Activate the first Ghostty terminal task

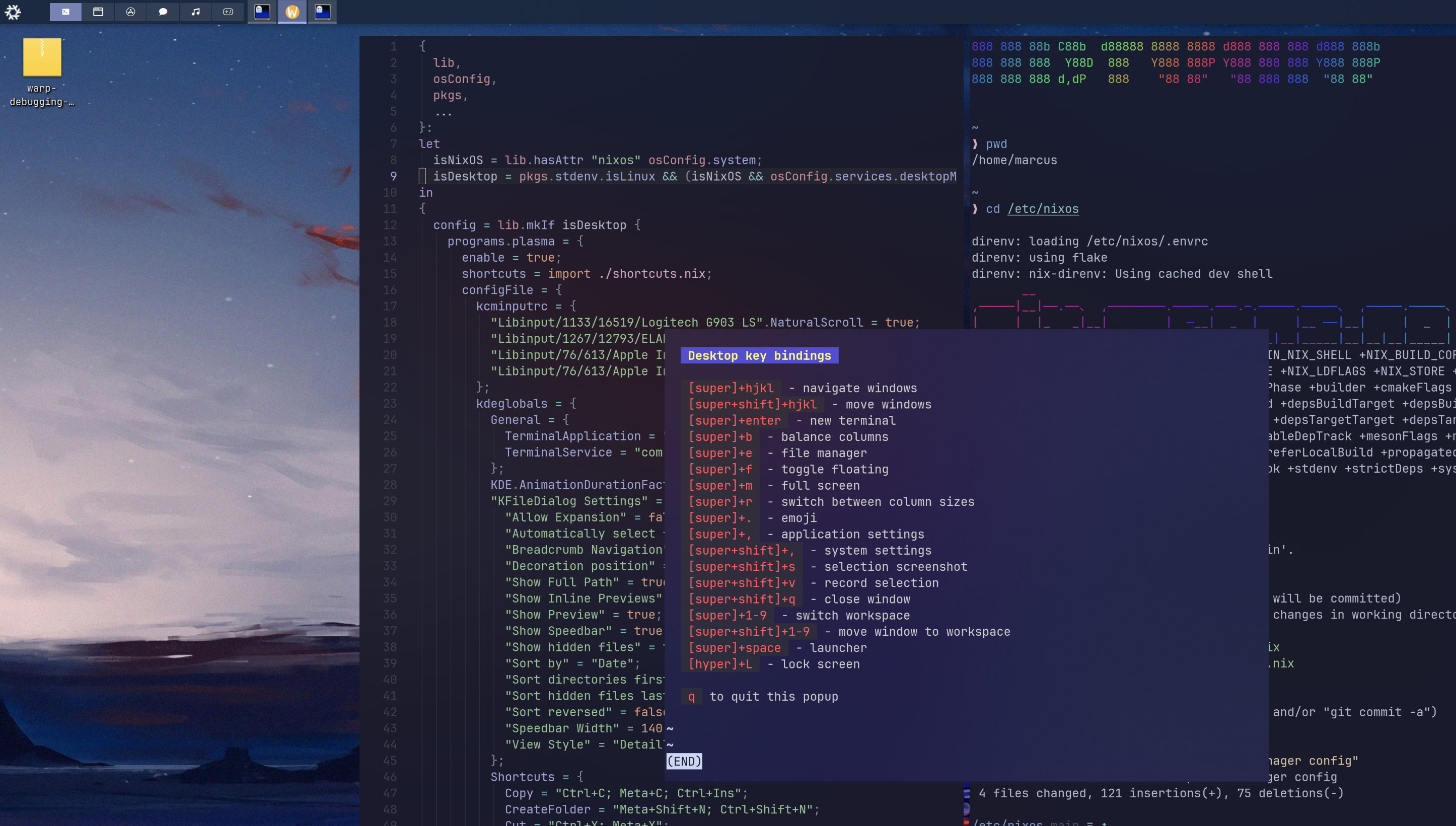262,12
